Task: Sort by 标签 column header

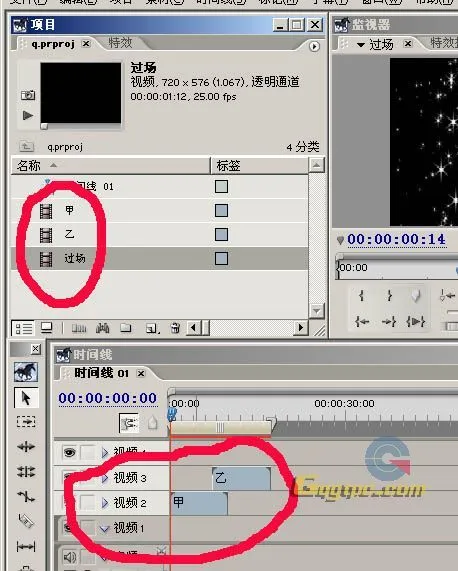Action: coord(260,166)
